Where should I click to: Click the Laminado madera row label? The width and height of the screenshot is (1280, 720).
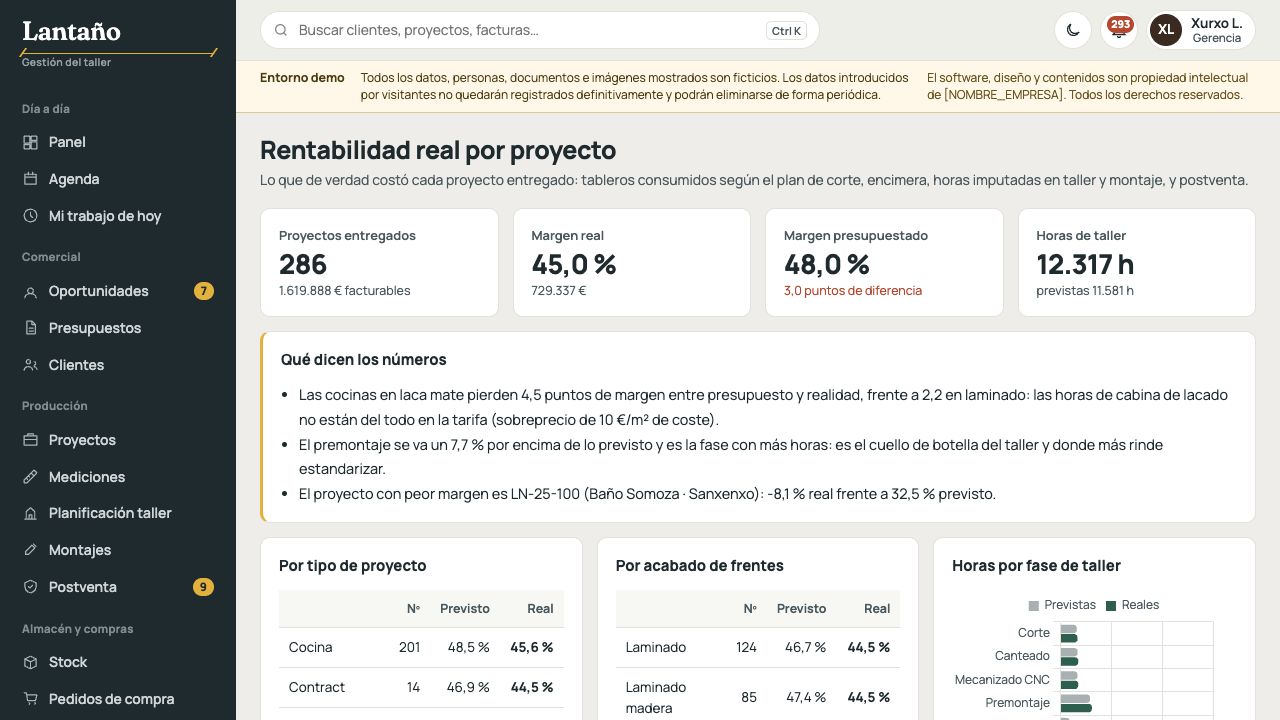point(656,698)
